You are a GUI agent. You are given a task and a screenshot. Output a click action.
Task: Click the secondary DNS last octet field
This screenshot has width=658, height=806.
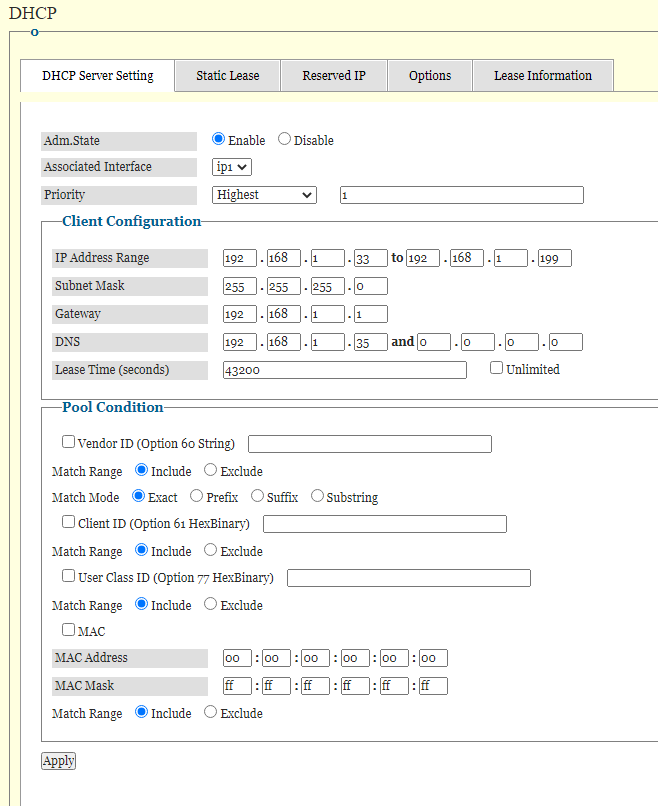coord(565,342)
